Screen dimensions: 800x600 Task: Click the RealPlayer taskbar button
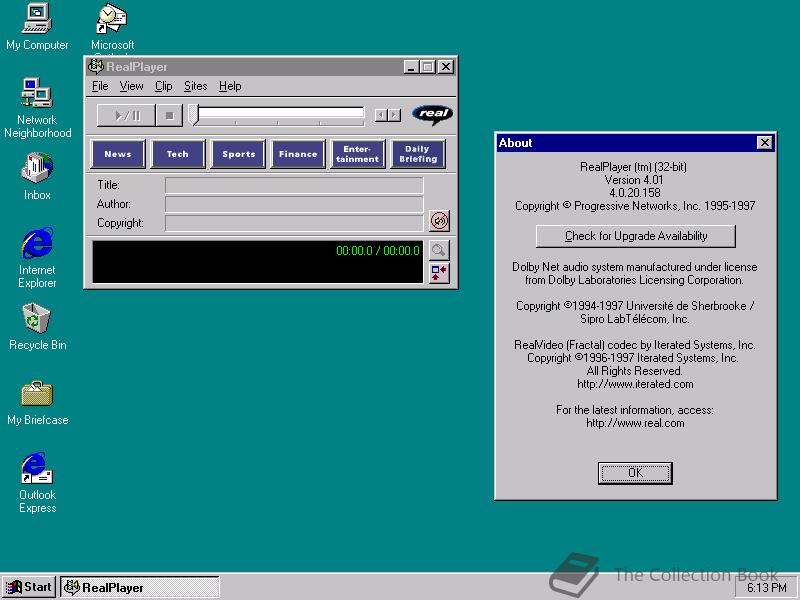pyautogui.click(x=140, y=587)
